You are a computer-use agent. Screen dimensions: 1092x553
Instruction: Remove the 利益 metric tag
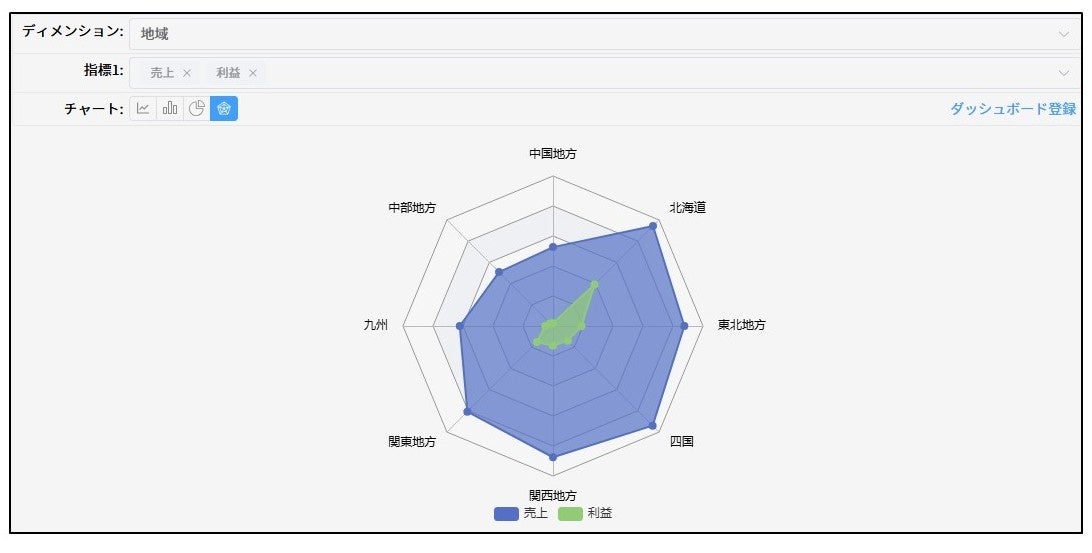[253, 73]
